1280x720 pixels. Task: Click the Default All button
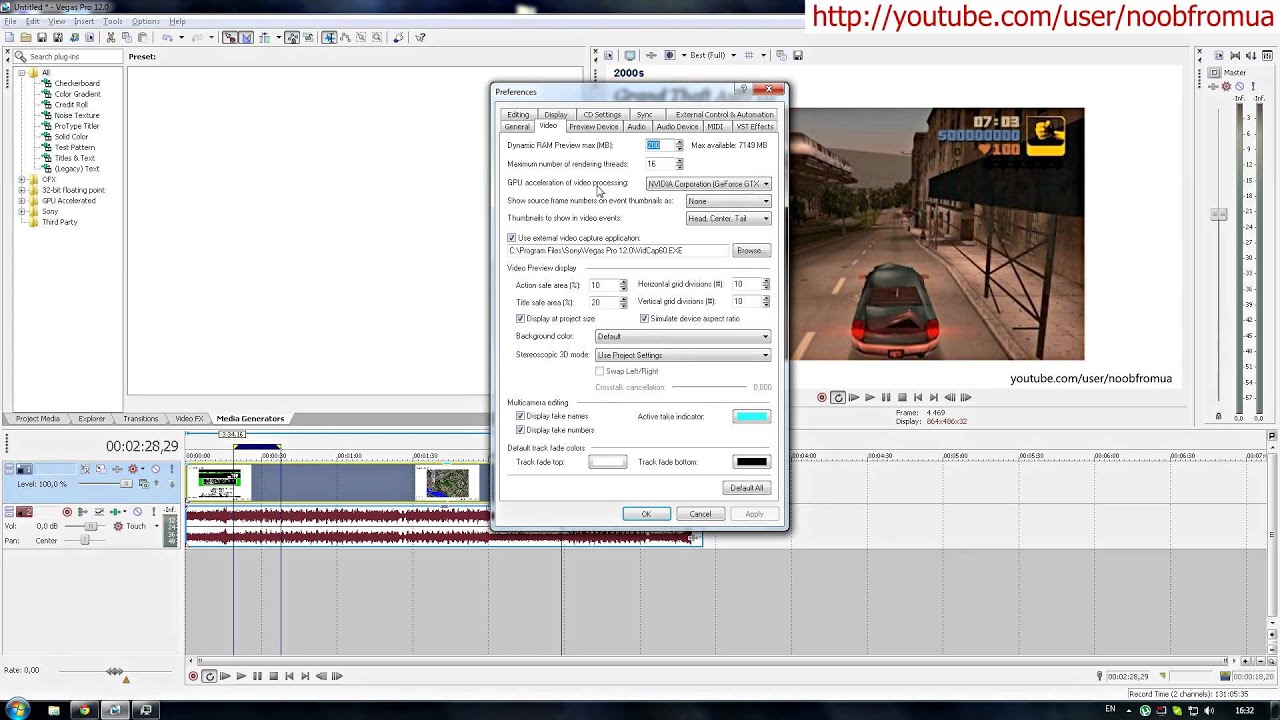point(746,488)
